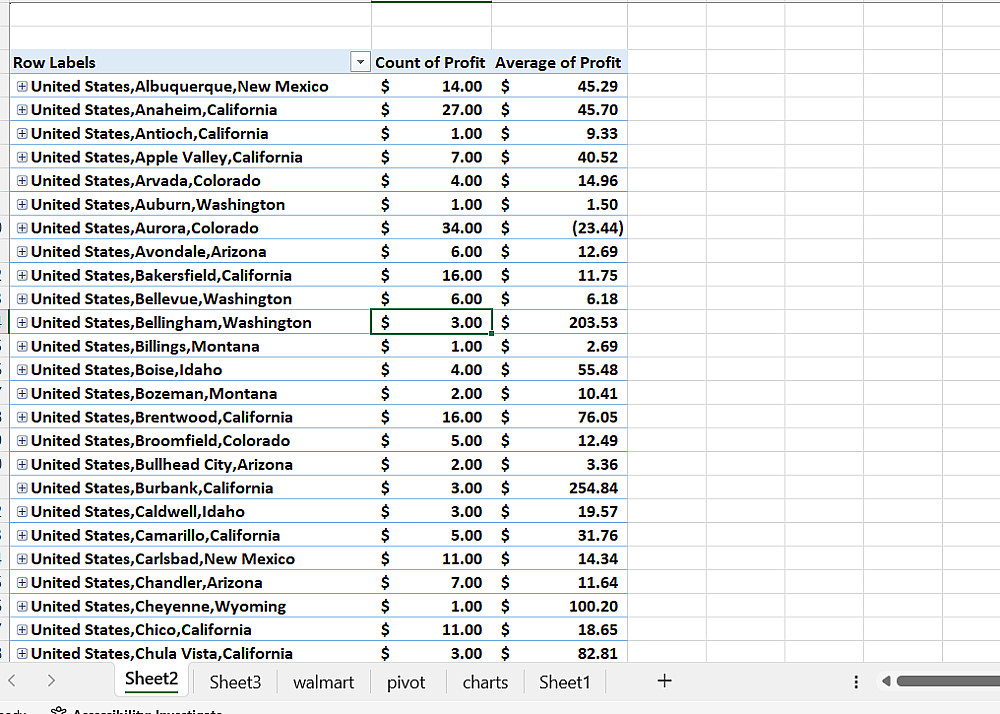Select Anaheim count cell showing 27.00
1000x714 pixels.
coord(431,110)
